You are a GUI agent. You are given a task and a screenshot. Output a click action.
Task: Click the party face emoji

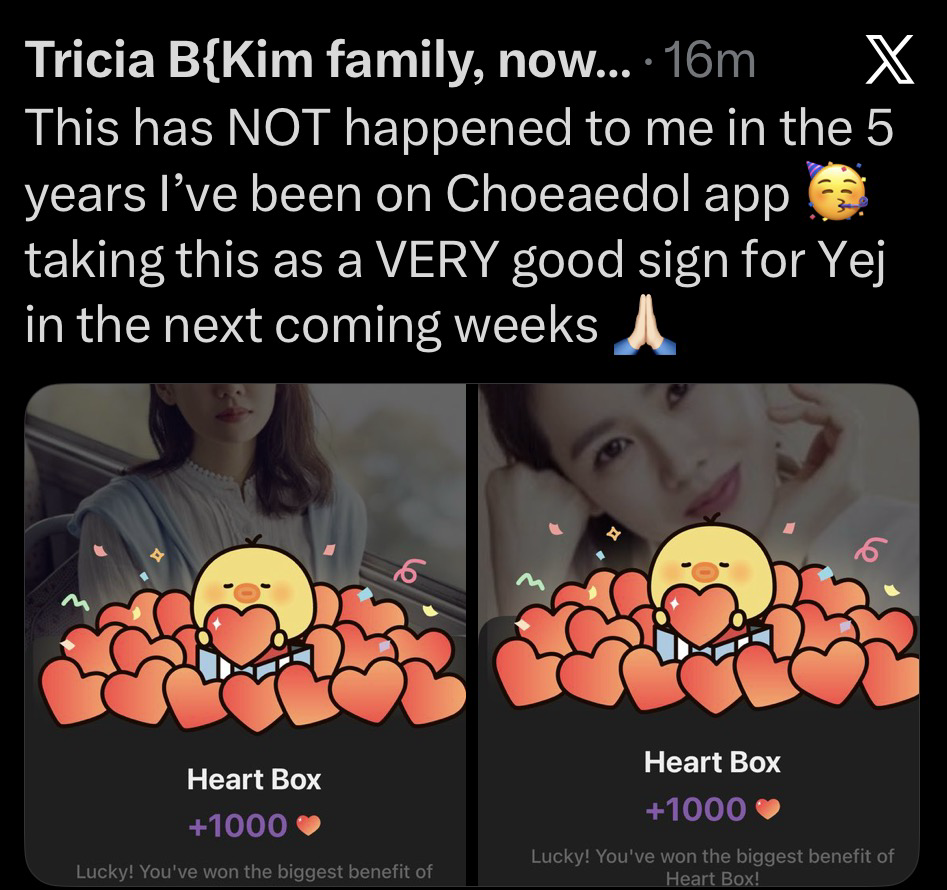tap(837, 191)
